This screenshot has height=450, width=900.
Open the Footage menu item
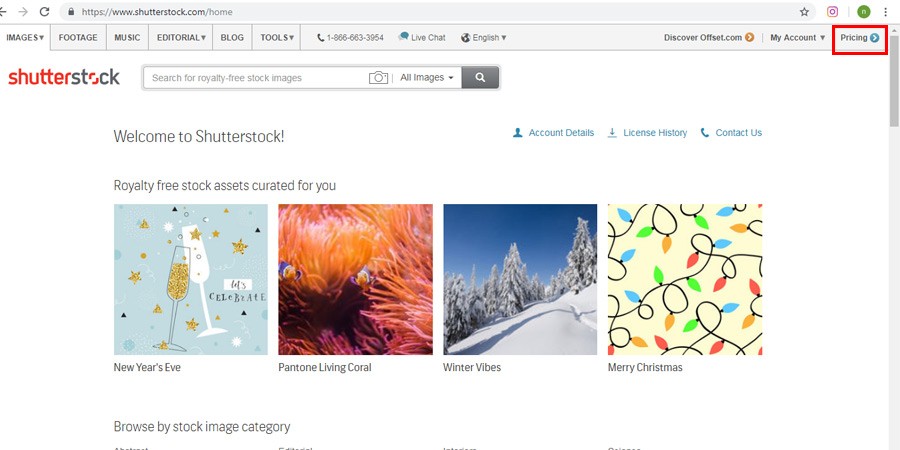(x=78, y=38)
